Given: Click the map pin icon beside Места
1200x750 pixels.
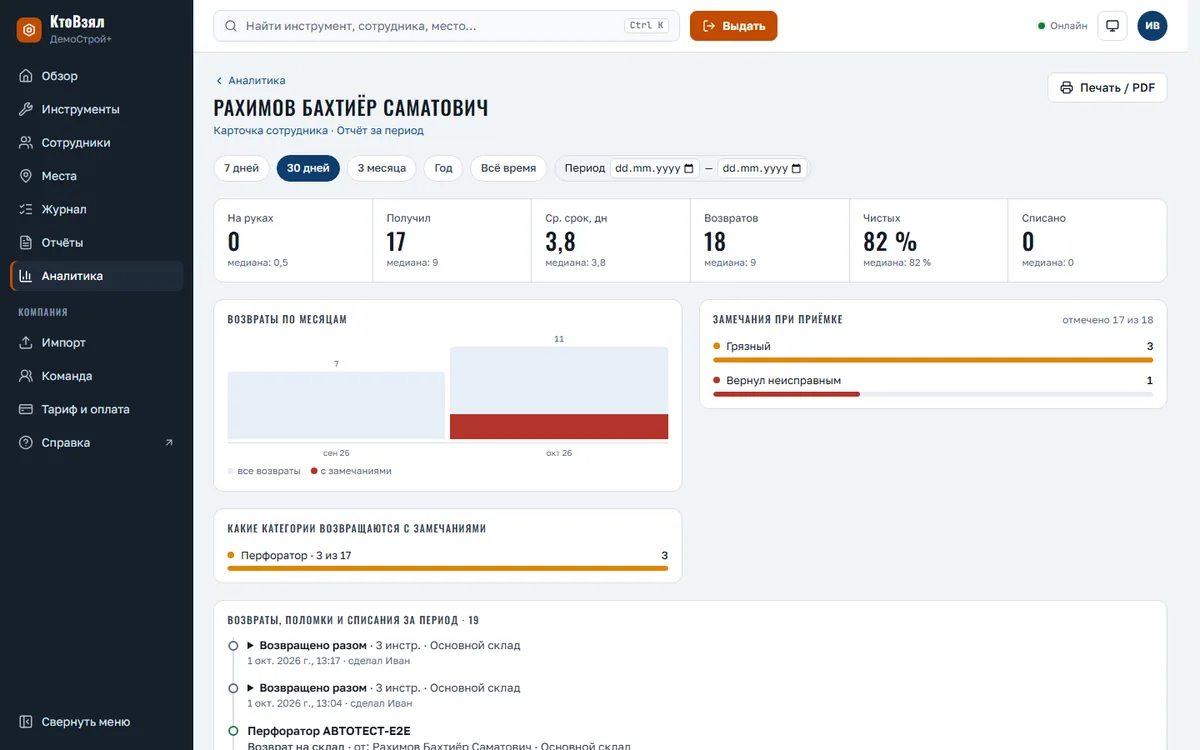Looking at the screenshot, I should [26, 176].
